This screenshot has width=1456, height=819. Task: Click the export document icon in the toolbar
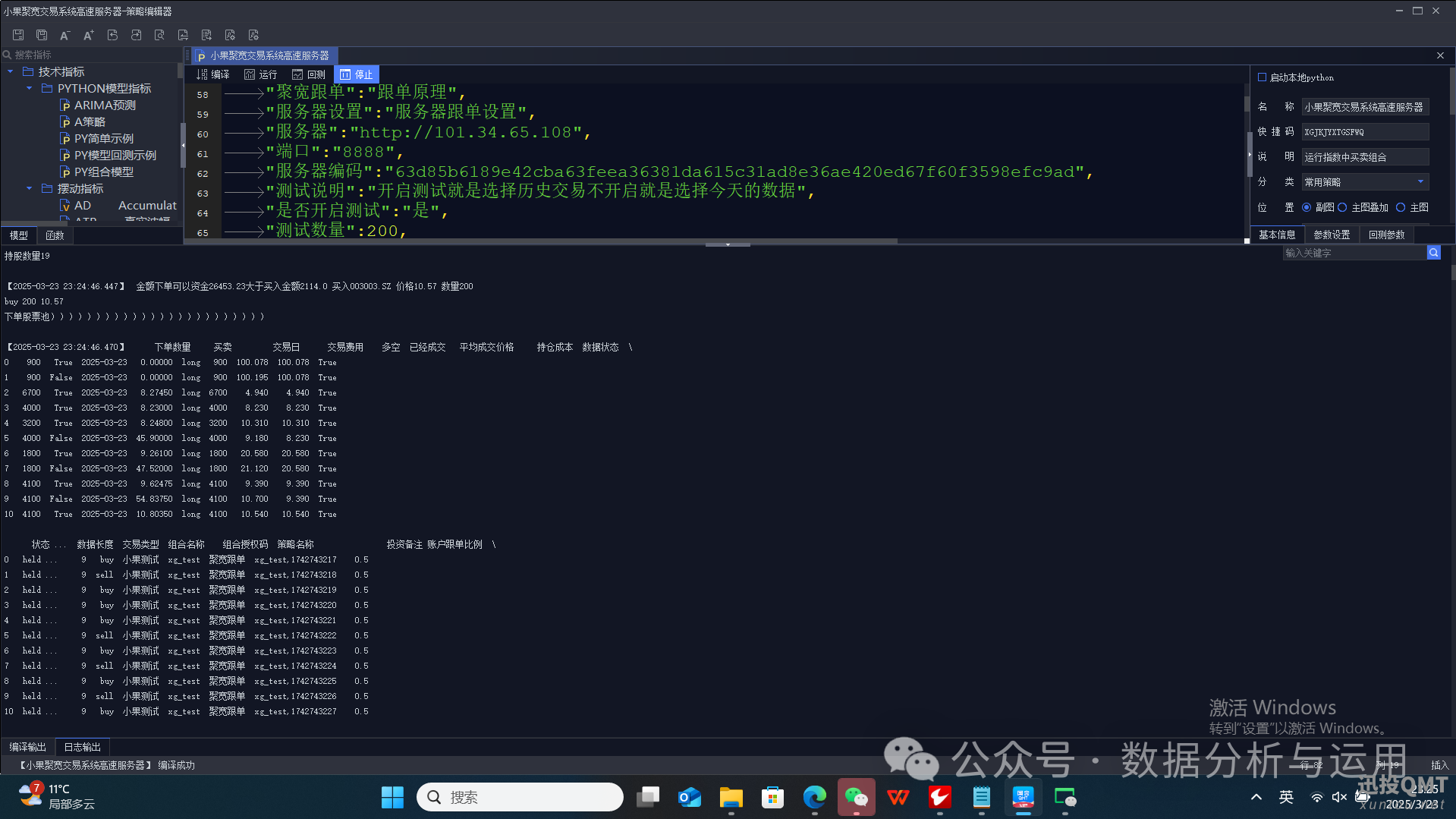pos(206,35)
